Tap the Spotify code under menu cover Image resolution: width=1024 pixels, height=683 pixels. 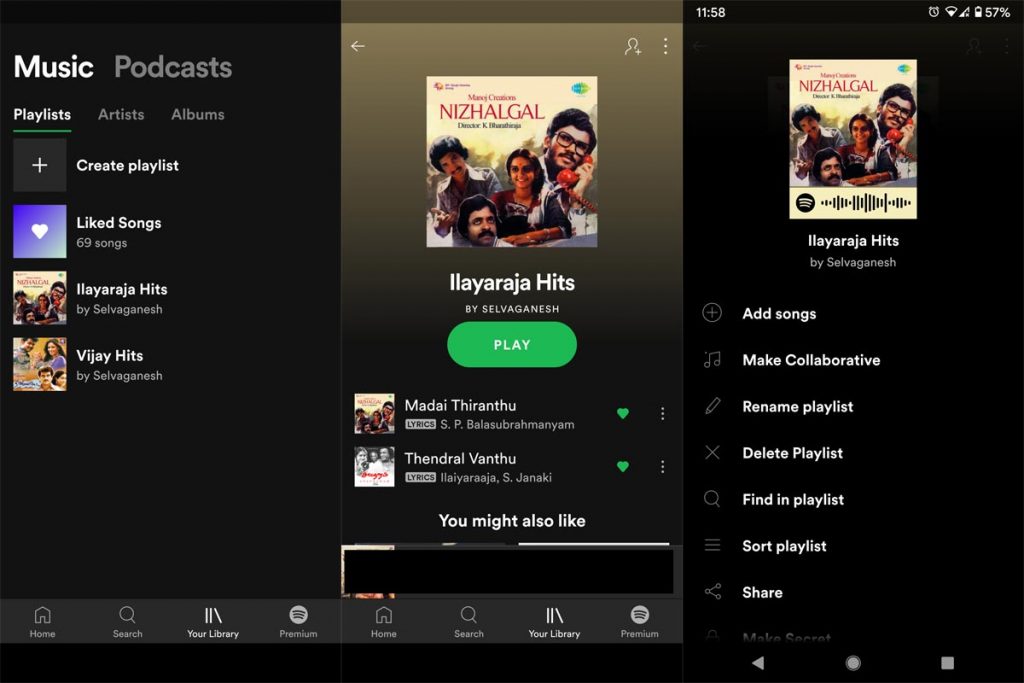click(x=853, y=203)
